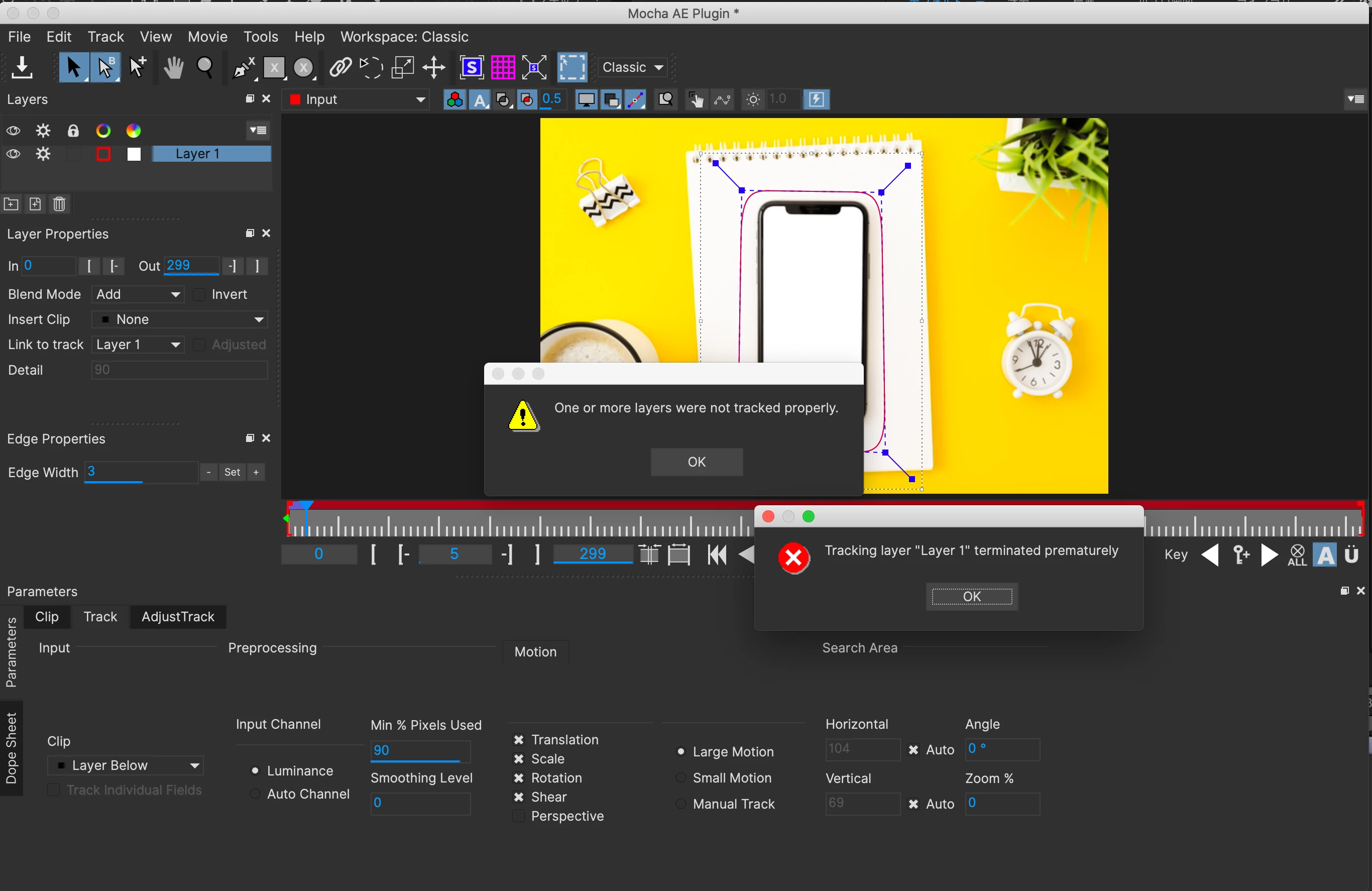Select the Zoom magnifier tool
The image size is (1372, 891).
click(x=205, y=68)
